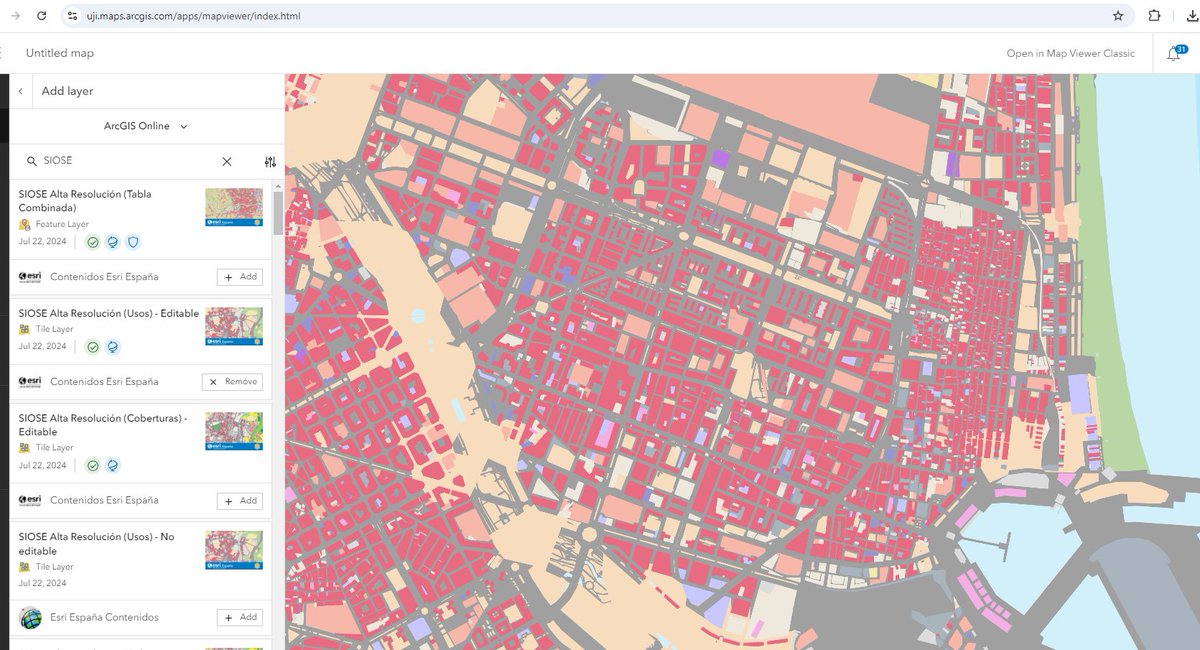Click Tile Layer icon of Usos - No editable
The width and height of the screenshot is (1200, 650).
25,566
